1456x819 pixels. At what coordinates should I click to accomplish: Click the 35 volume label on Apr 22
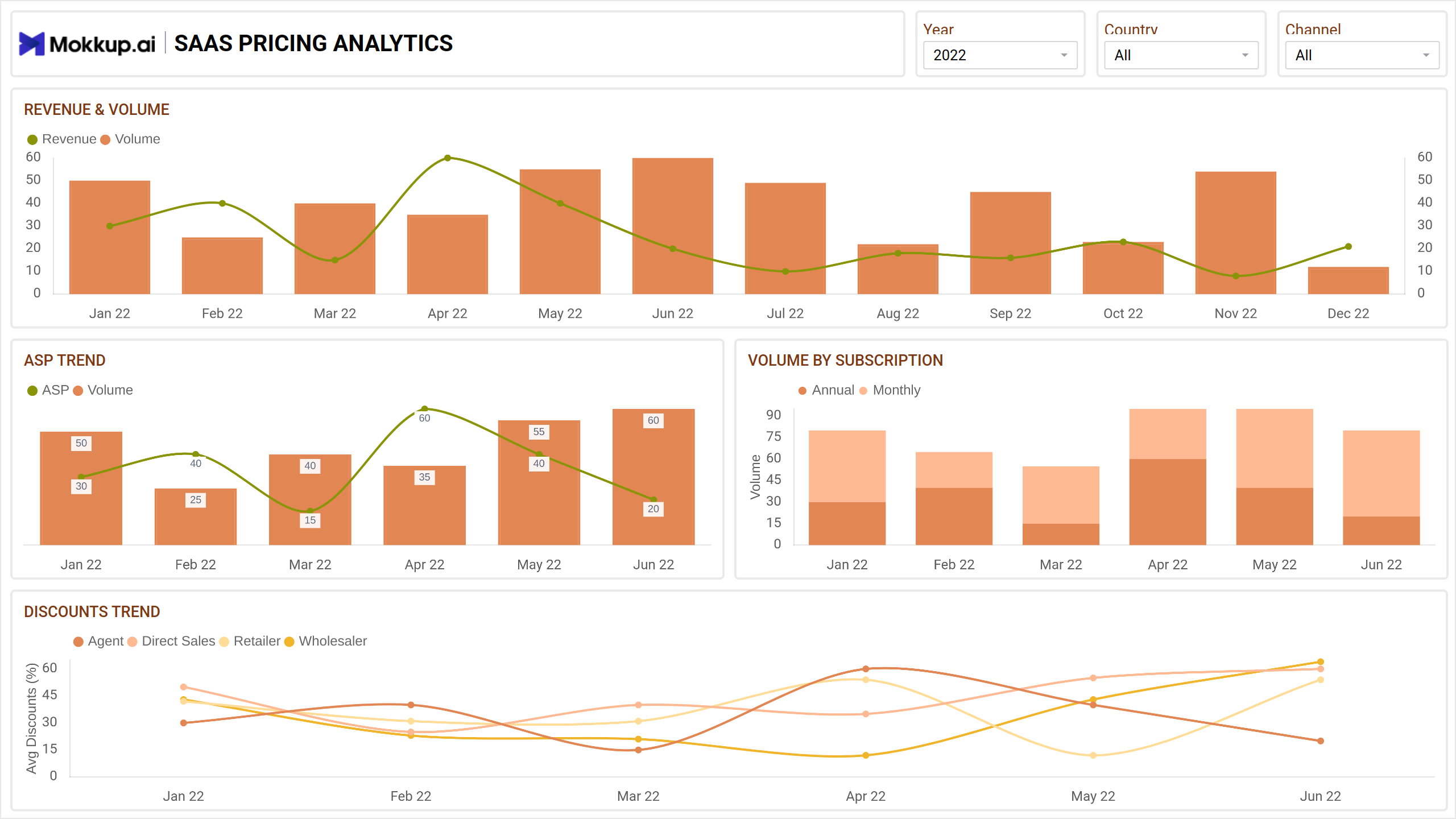click(x=424, y=477)
